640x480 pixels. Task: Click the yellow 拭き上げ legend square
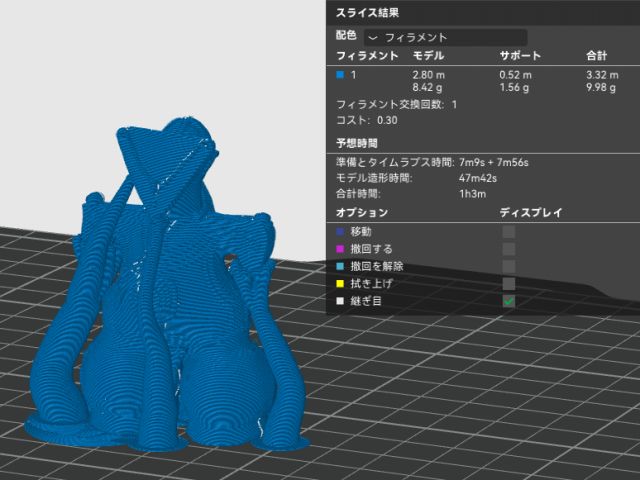[x=341, y=283]
